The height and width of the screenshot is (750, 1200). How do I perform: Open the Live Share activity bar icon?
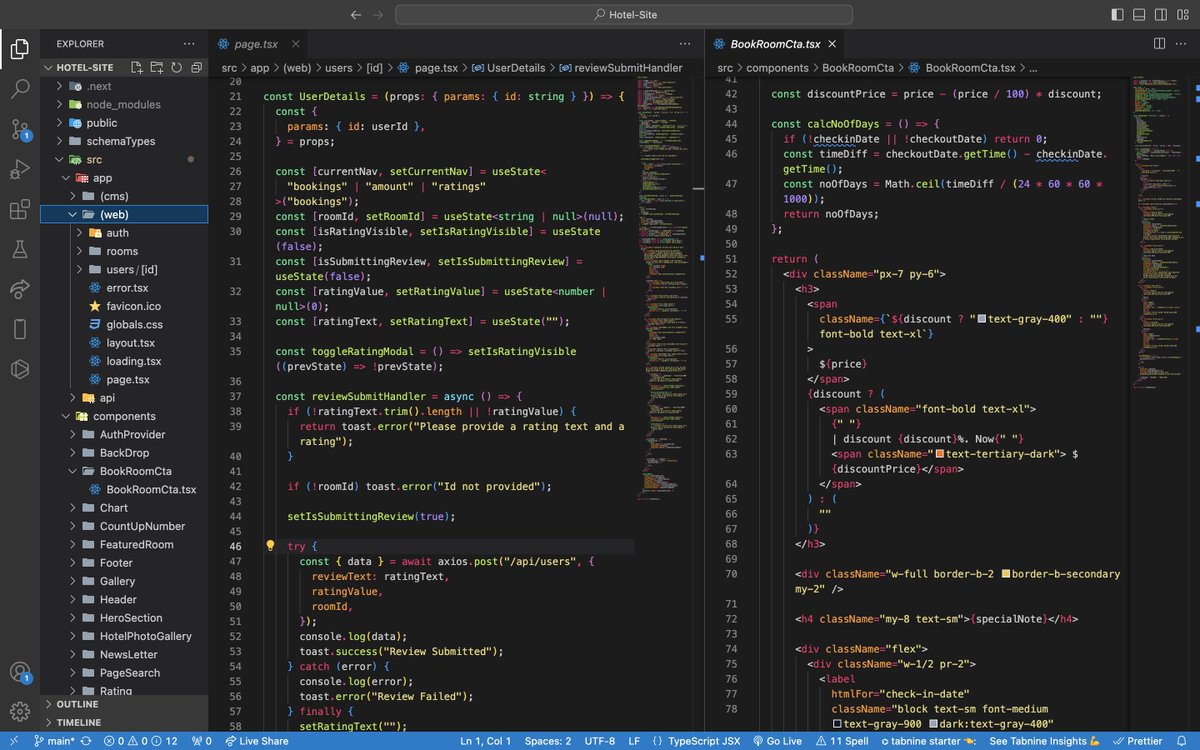point(20,289)
